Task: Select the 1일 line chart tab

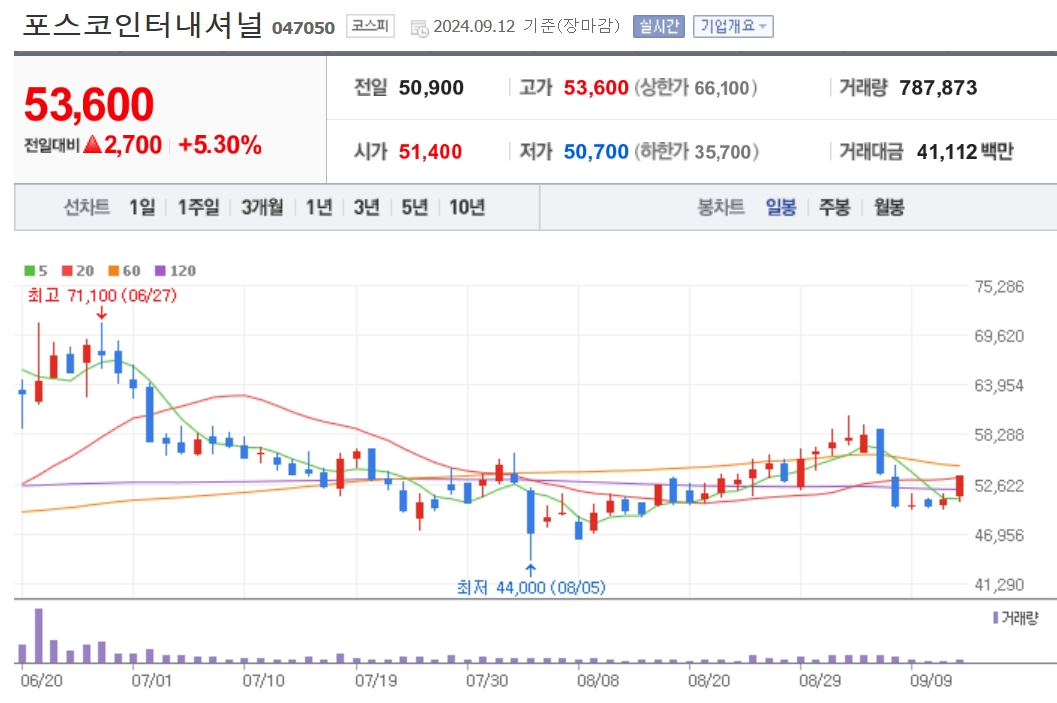Action: [142, 207]
